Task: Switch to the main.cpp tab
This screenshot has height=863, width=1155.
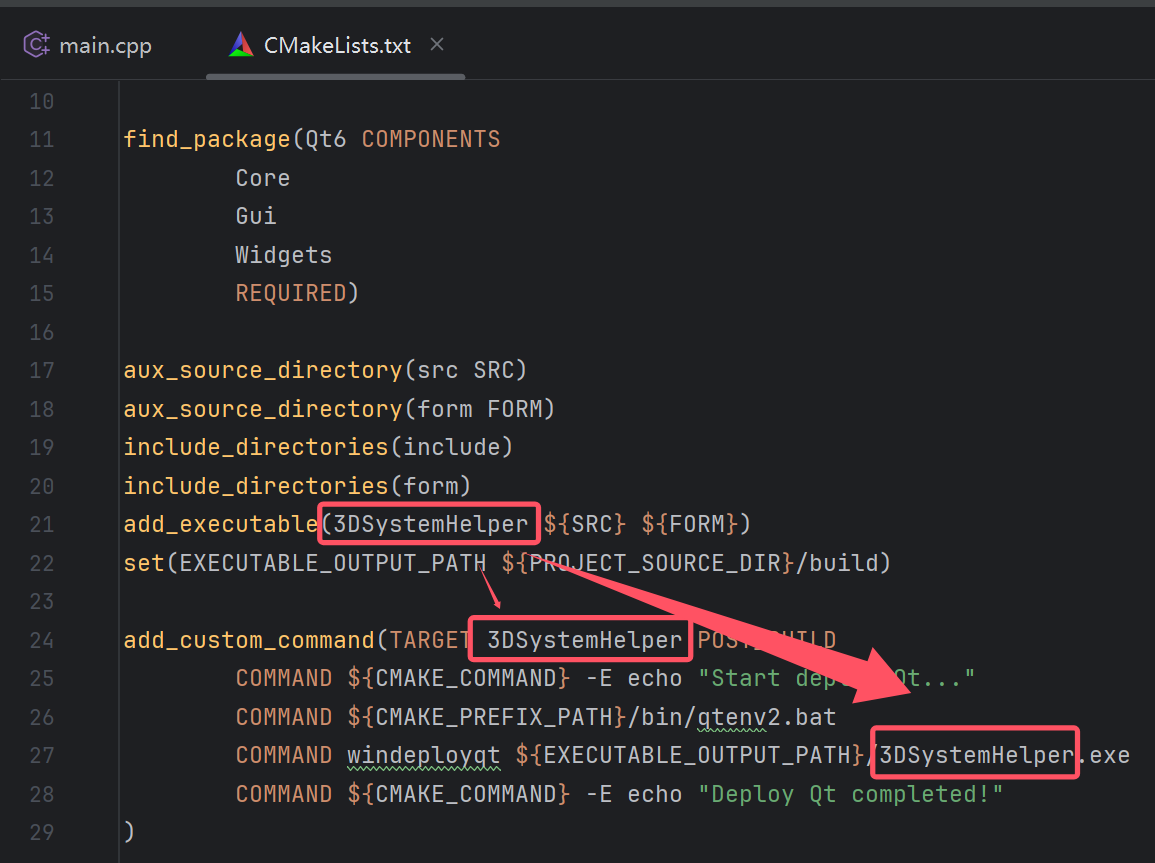Action: click(88, 46)
